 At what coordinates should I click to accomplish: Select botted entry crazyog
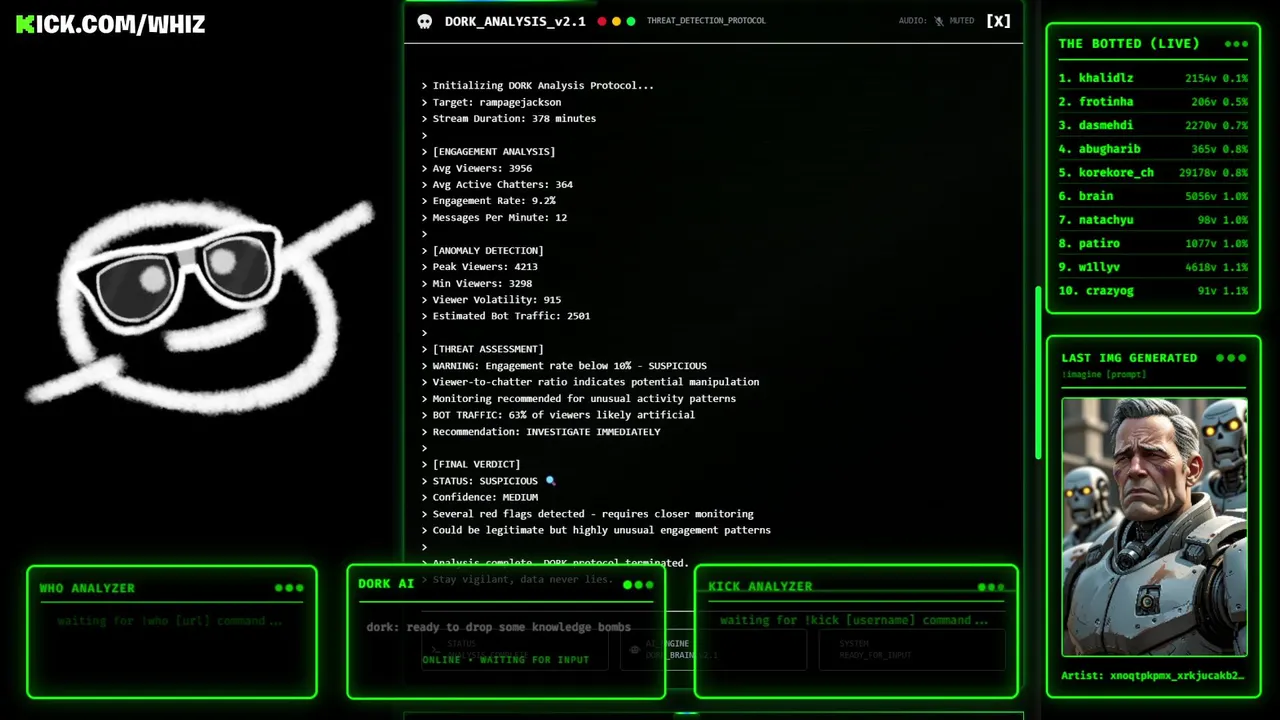click(1153, 291)
